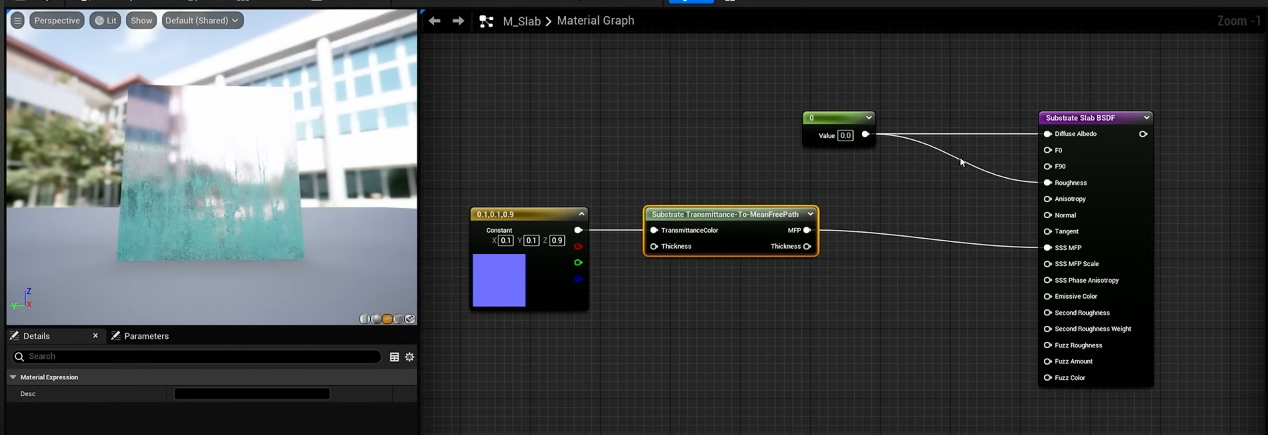
Task: Select the highlighted plane preview mesh icon
Action: tap(387, 319)
